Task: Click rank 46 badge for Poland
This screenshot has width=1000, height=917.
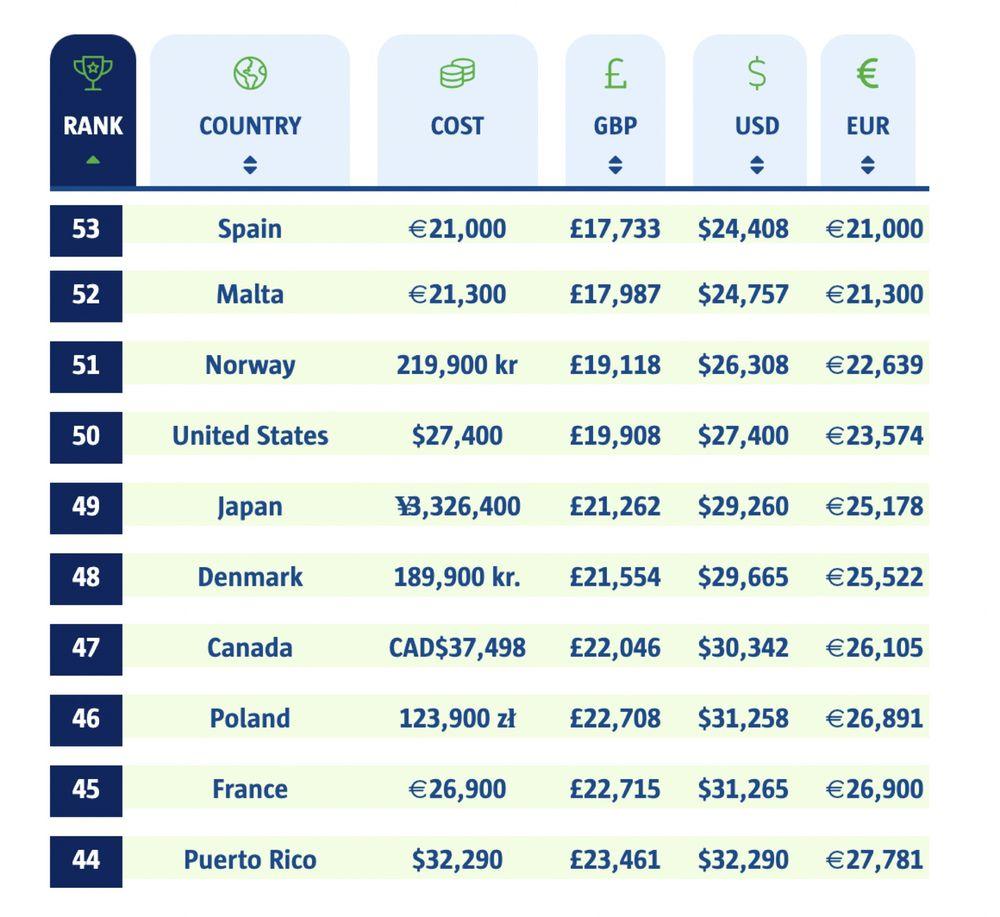Action: click(86, 719)
